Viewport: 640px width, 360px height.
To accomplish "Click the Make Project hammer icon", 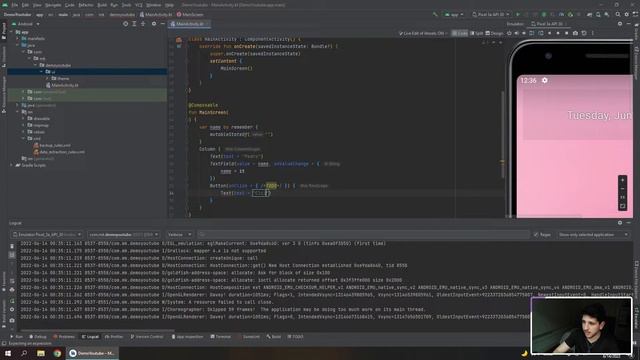I will point(435,15).
